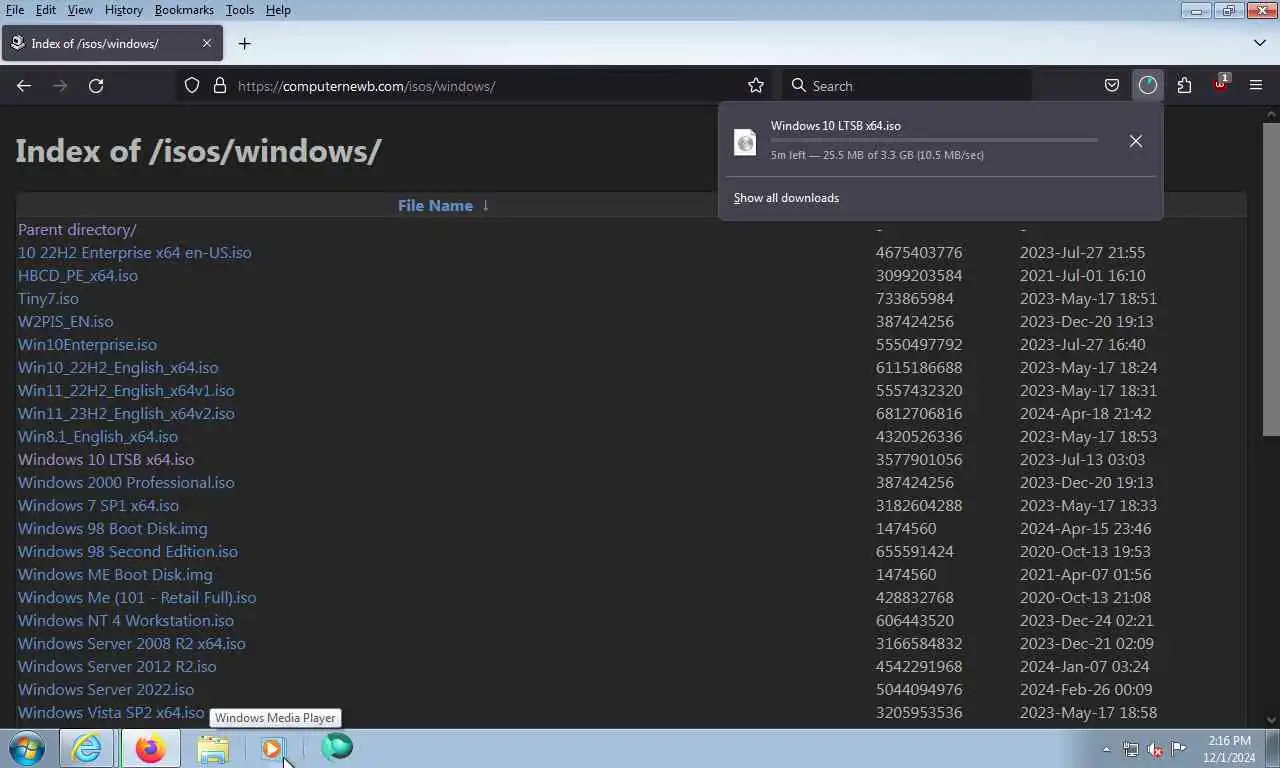Sort by File Name column header
The width and height of the screenshot is (1280, 768).
click(435, 205)
